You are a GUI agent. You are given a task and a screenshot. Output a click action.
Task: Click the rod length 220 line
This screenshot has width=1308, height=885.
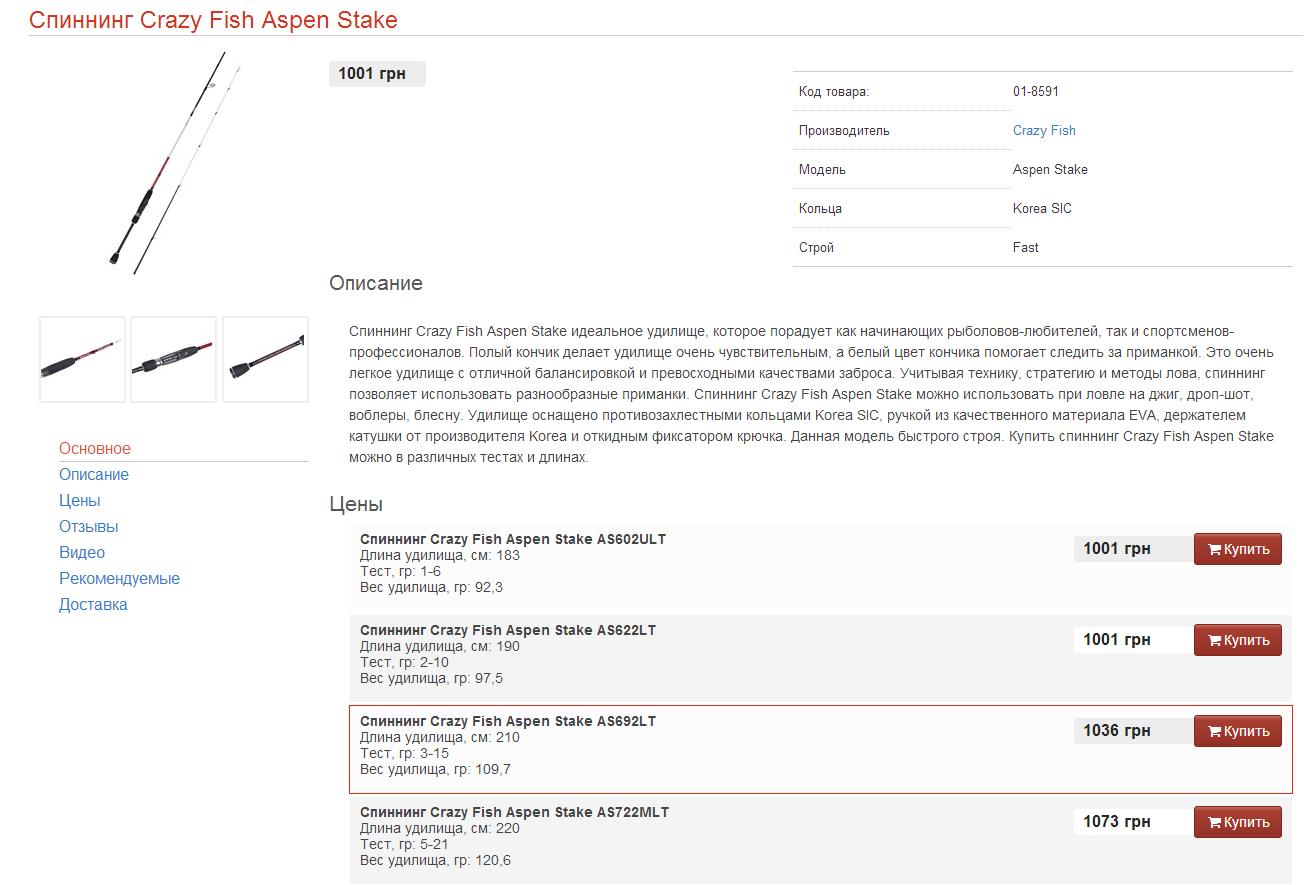click(440, 828)
